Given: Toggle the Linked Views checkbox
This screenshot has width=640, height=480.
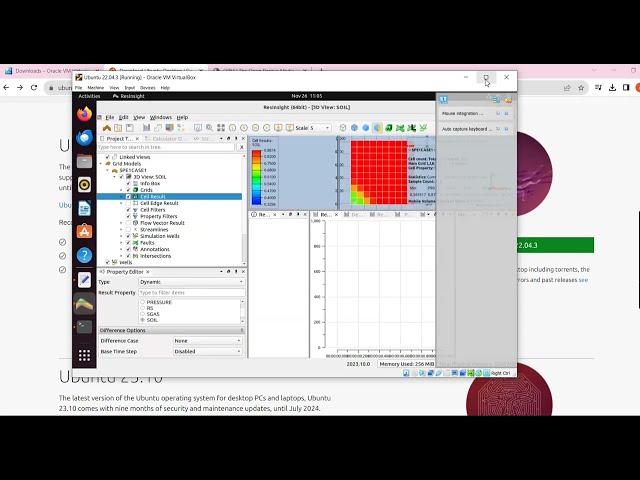Looking at the screenshot, I should (108, 157).
